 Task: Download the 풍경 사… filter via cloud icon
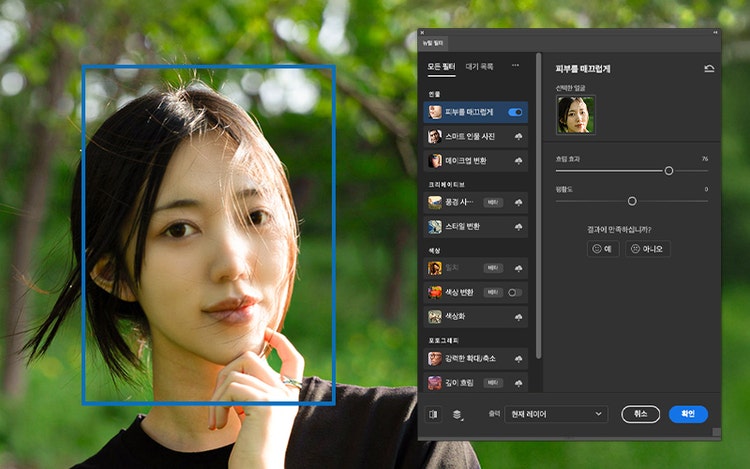click(x=518, y=203)
